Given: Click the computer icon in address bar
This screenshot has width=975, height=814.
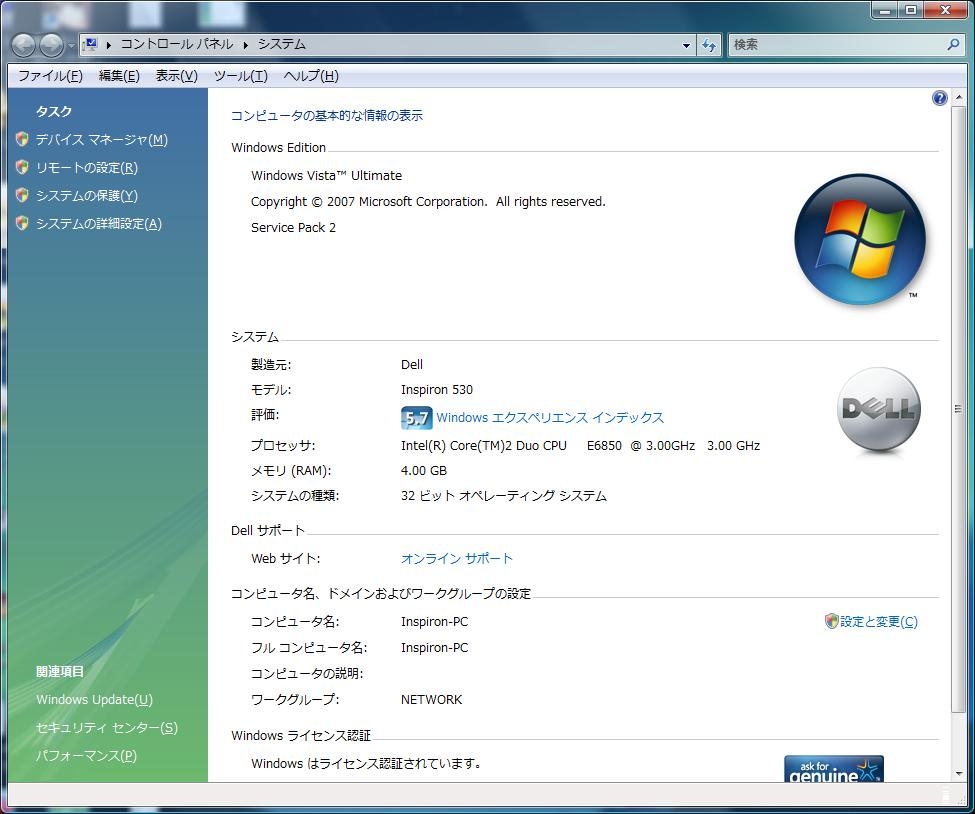Looking at the screenshot, I should [x=91, y=44].
